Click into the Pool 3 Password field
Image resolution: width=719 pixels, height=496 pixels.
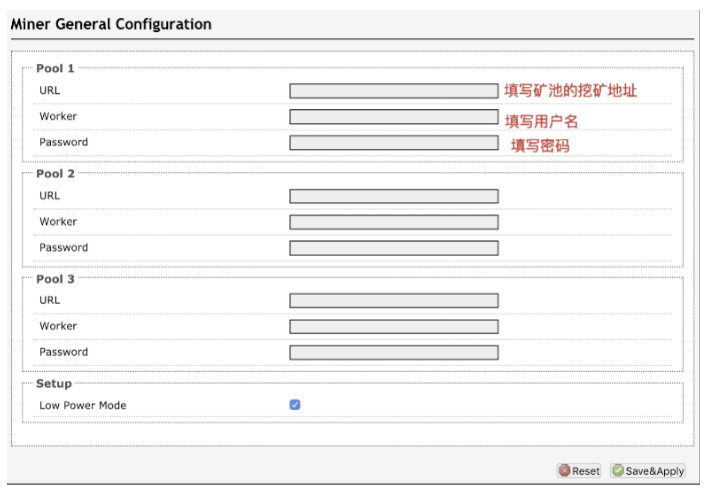coord(394,353)
